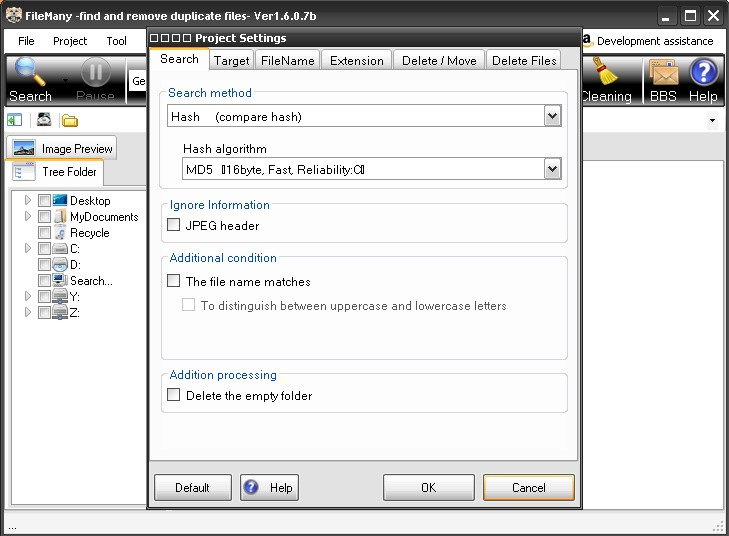Open the Help question mark toolbar icon

pos(703,72)
